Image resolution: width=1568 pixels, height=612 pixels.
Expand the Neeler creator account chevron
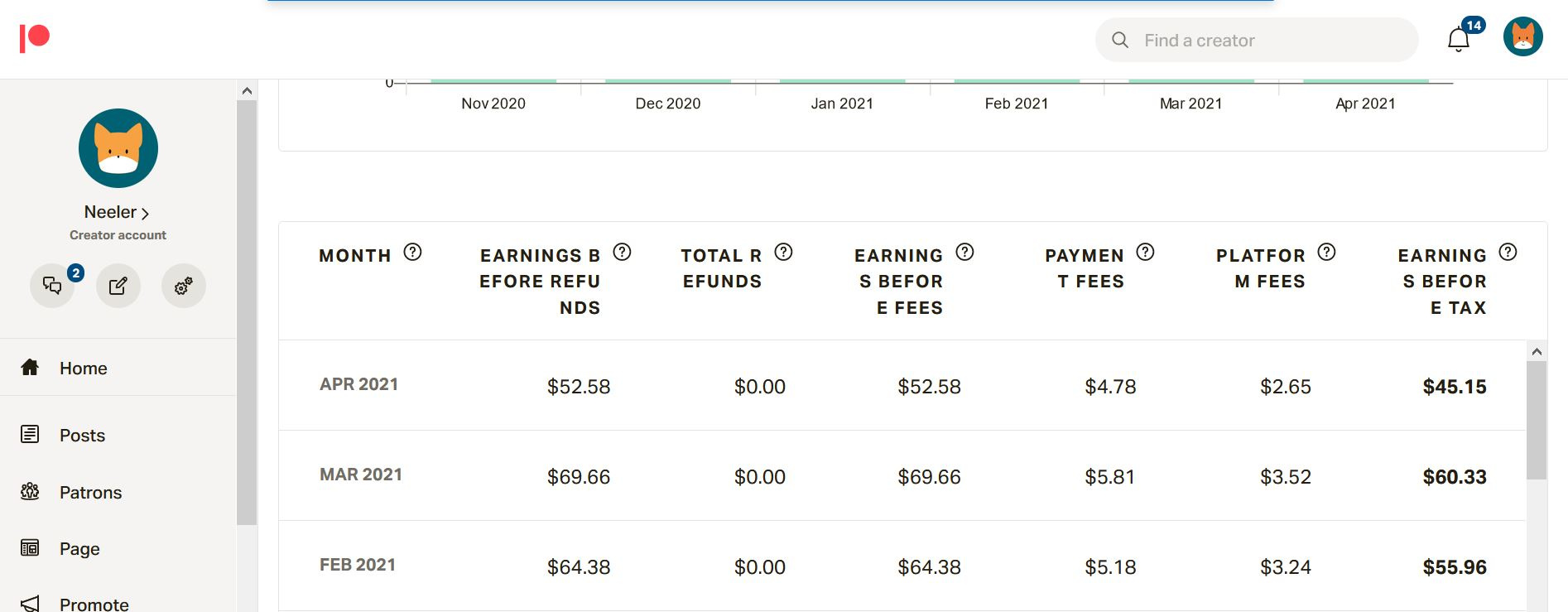click(x=146, y=214)
